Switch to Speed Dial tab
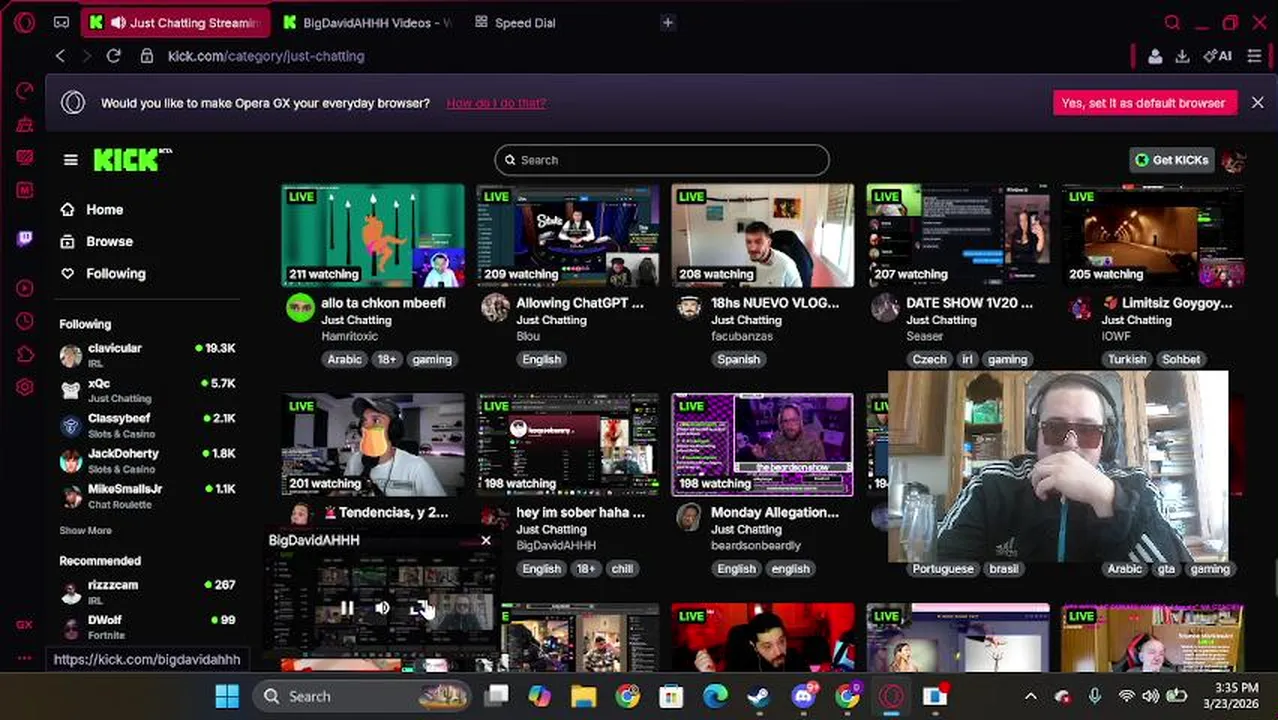 tap(516, 23)
